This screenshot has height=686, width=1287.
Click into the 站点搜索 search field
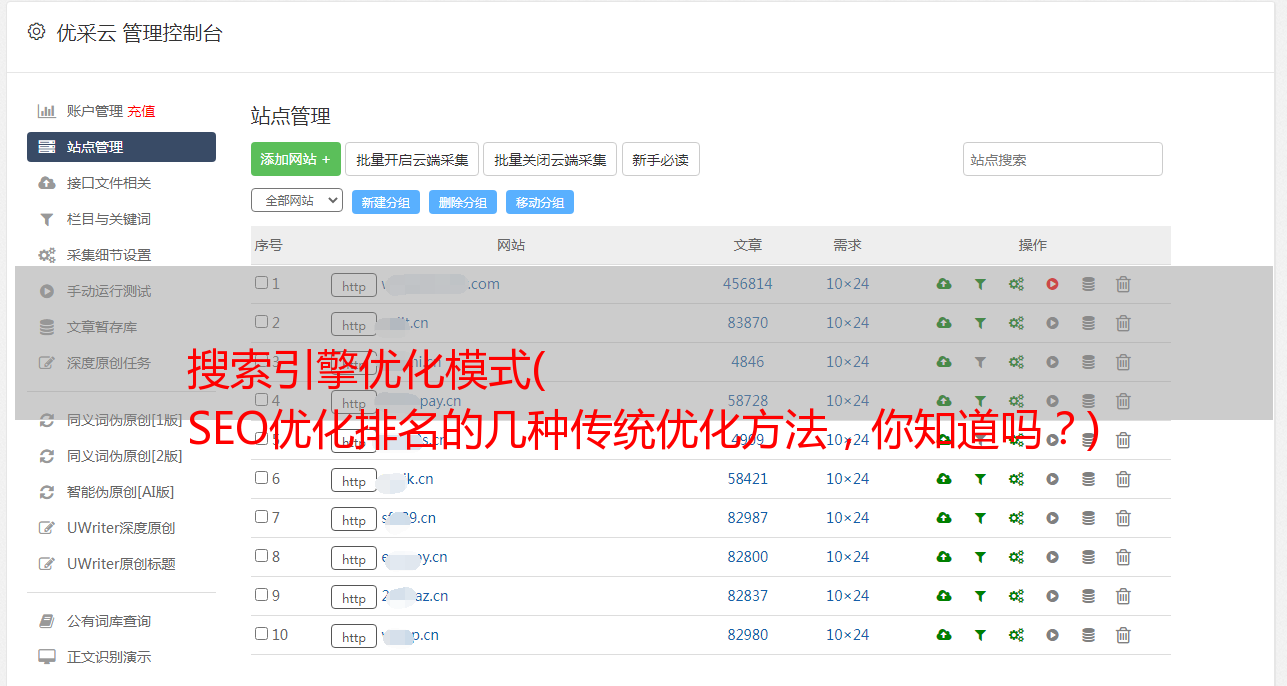click(1062, 159)
